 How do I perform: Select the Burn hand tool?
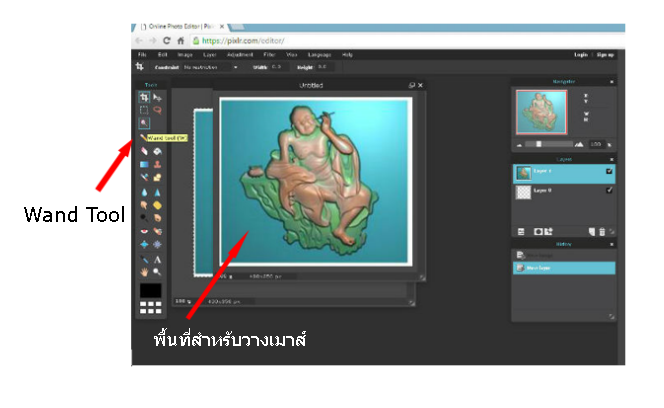tap(158, 218)
